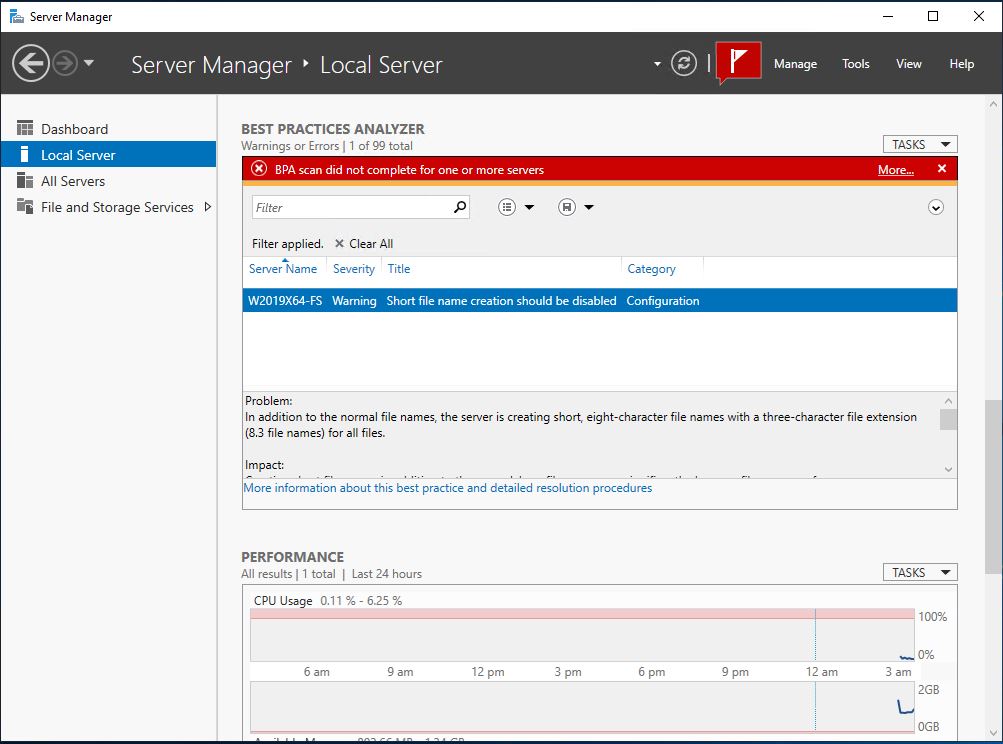Dismiss the BPA scan error banner
This screenshot has height=744, width=1003.
click(942, 168)
